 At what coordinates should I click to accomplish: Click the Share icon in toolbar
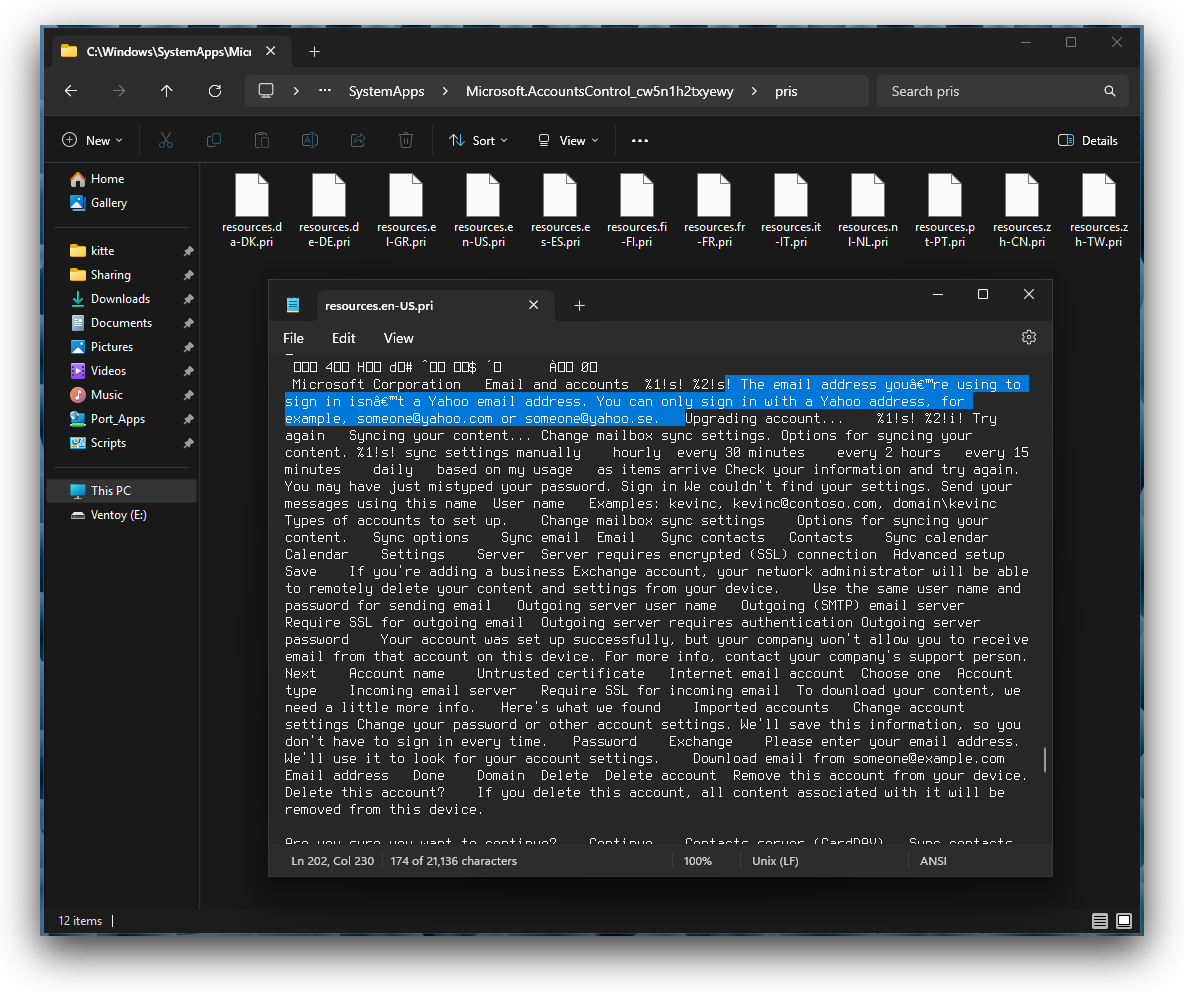coord(358,140)
